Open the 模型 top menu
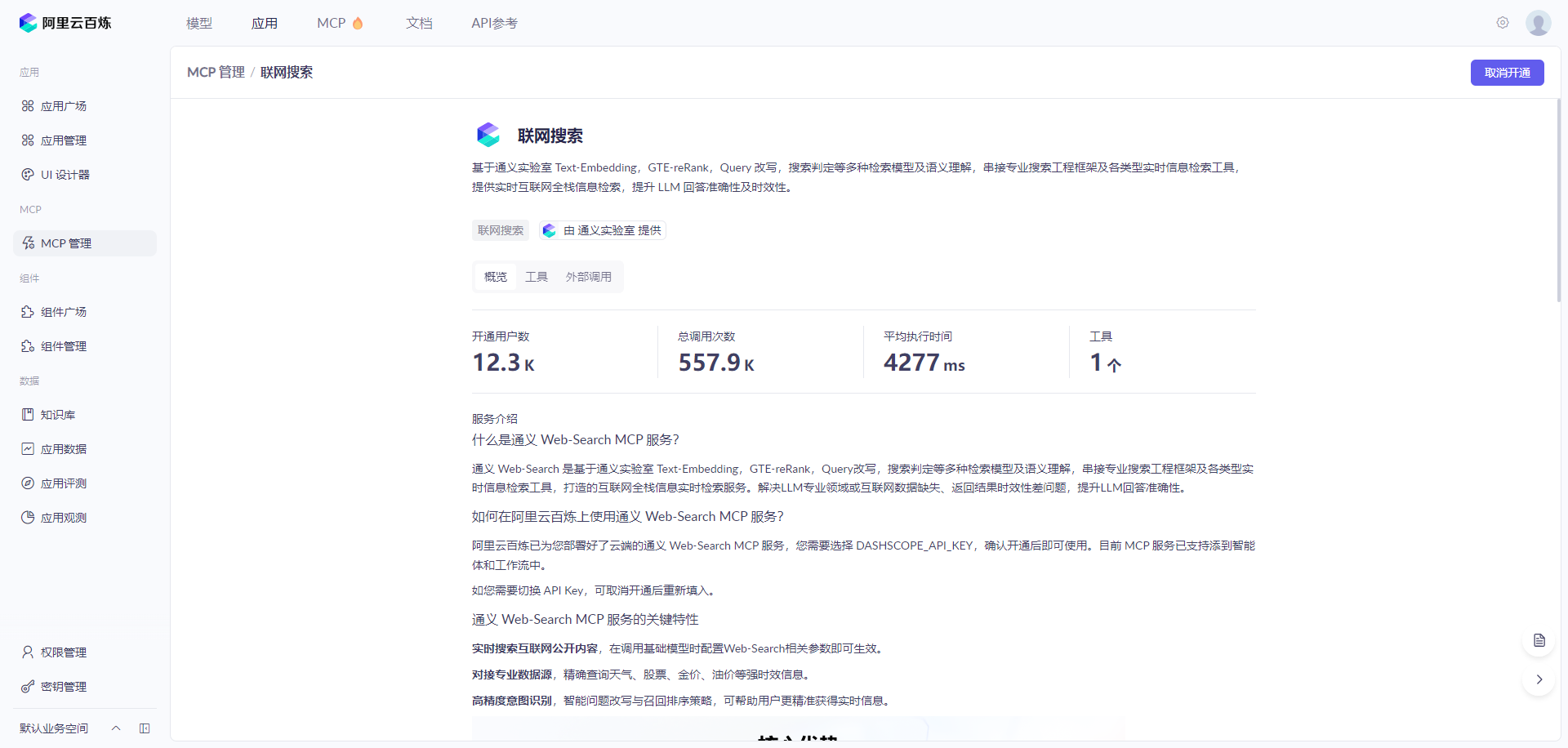Image resolution: width=1568 pixels, height=748 pixels. [199, 23]
